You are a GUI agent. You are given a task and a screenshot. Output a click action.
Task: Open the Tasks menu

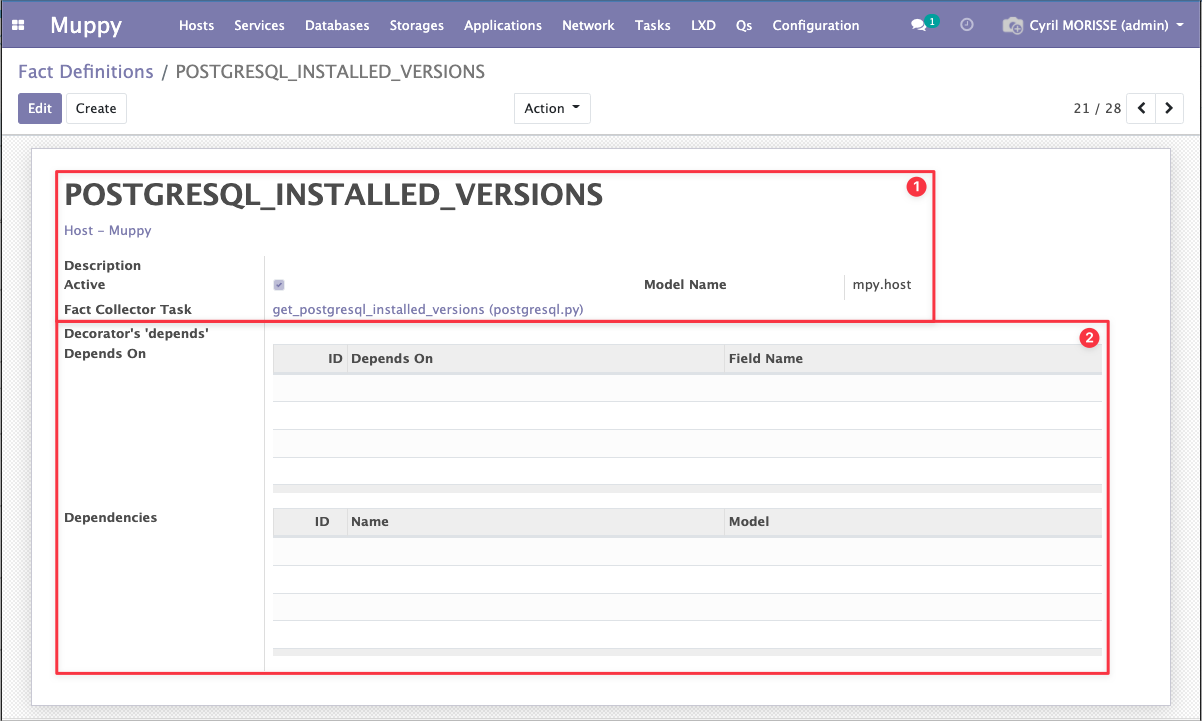pos(653,25)
